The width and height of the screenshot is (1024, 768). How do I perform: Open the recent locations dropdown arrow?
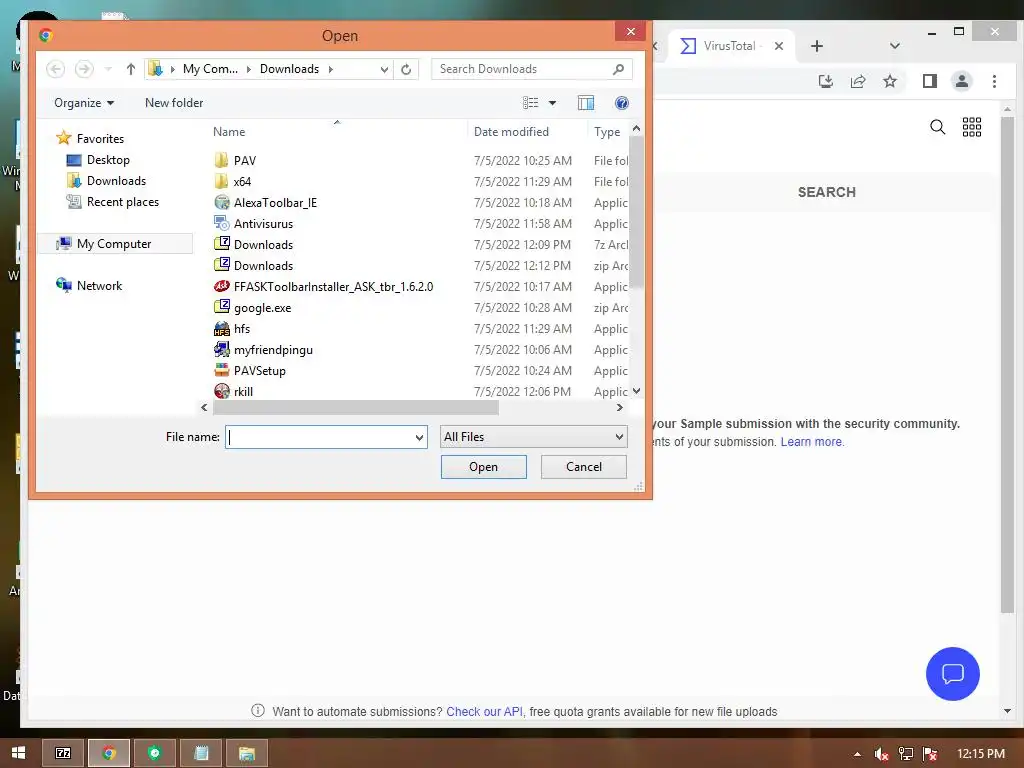pos(108,69)
